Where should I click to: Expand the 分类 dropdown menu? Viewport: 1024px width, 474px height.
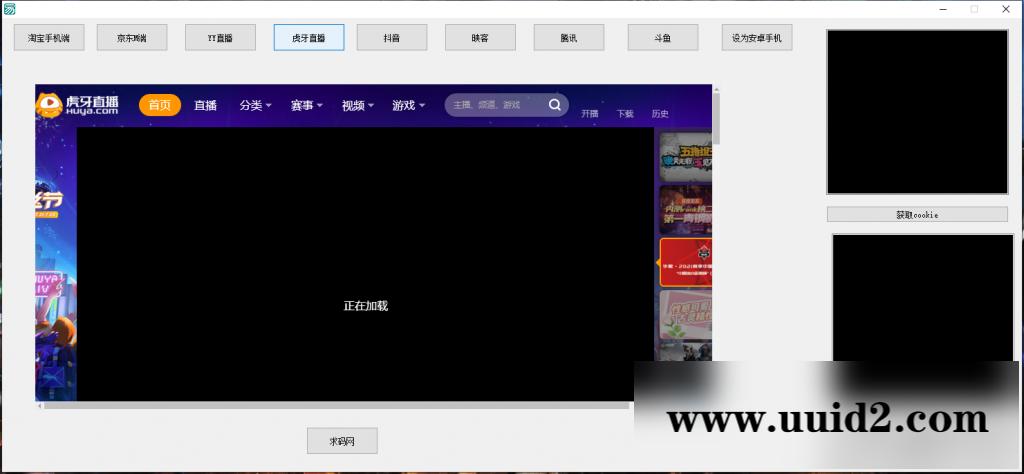point(255,105)
